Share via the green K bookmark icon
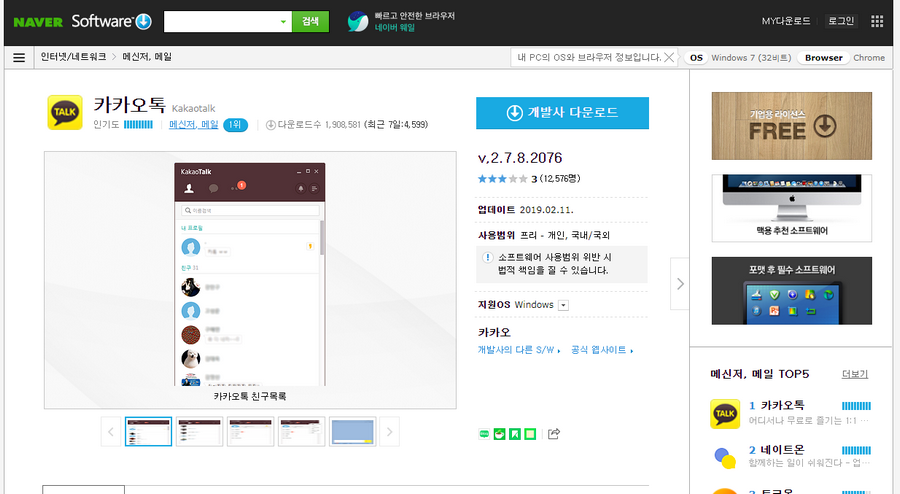 (515, 434)
